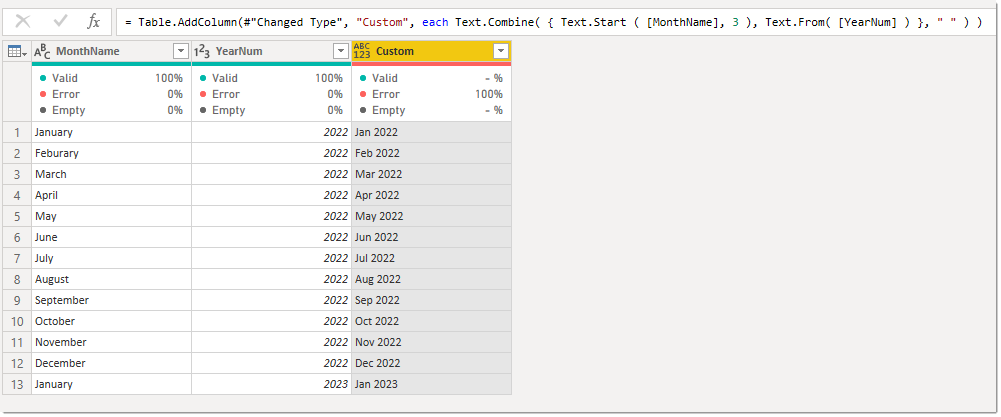Cancel the formula edit with X icon
1001x417 pixels.
coord(22,22)
